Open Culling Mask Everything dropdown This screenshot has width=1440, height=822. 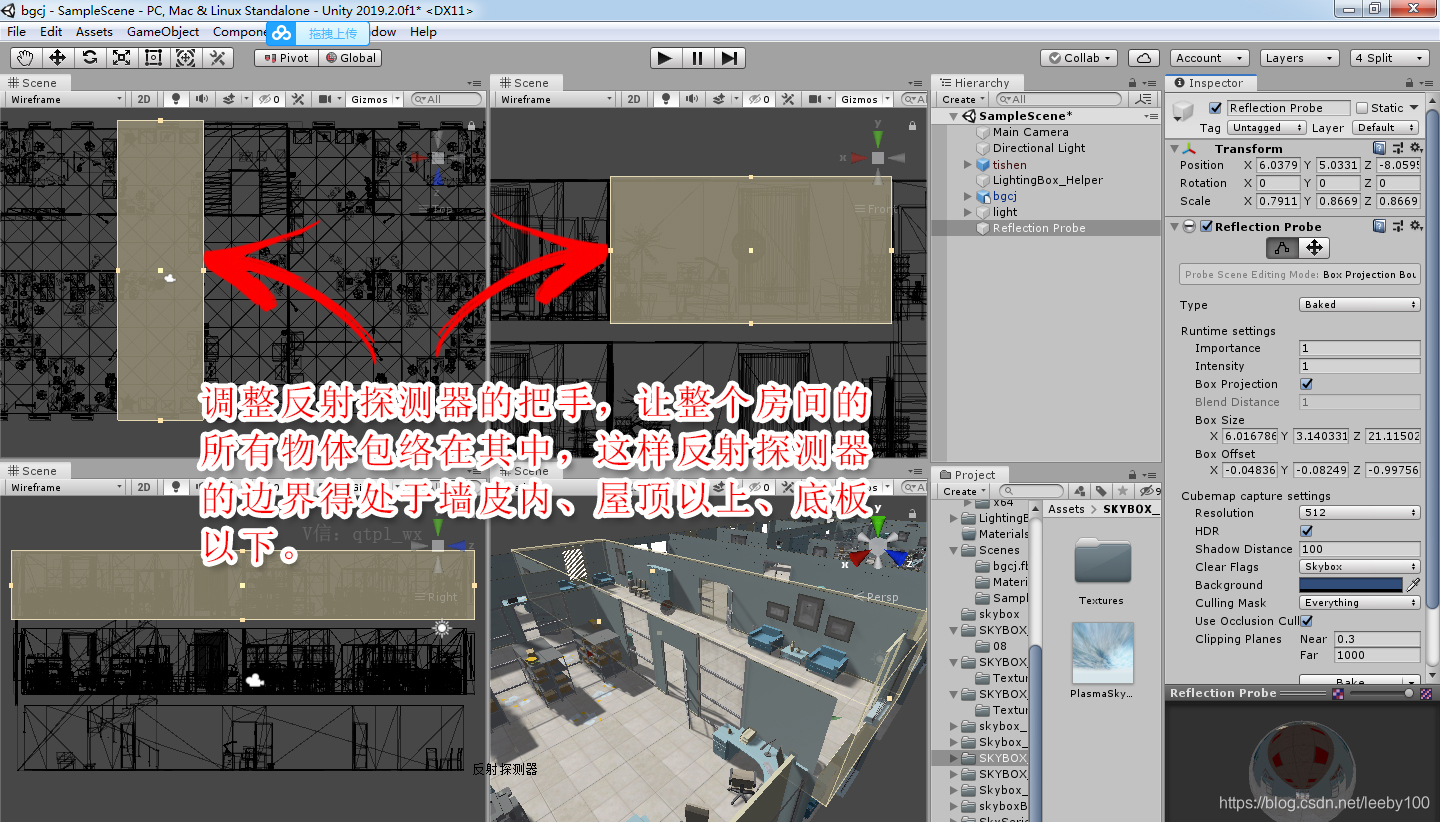[1360, 603]
